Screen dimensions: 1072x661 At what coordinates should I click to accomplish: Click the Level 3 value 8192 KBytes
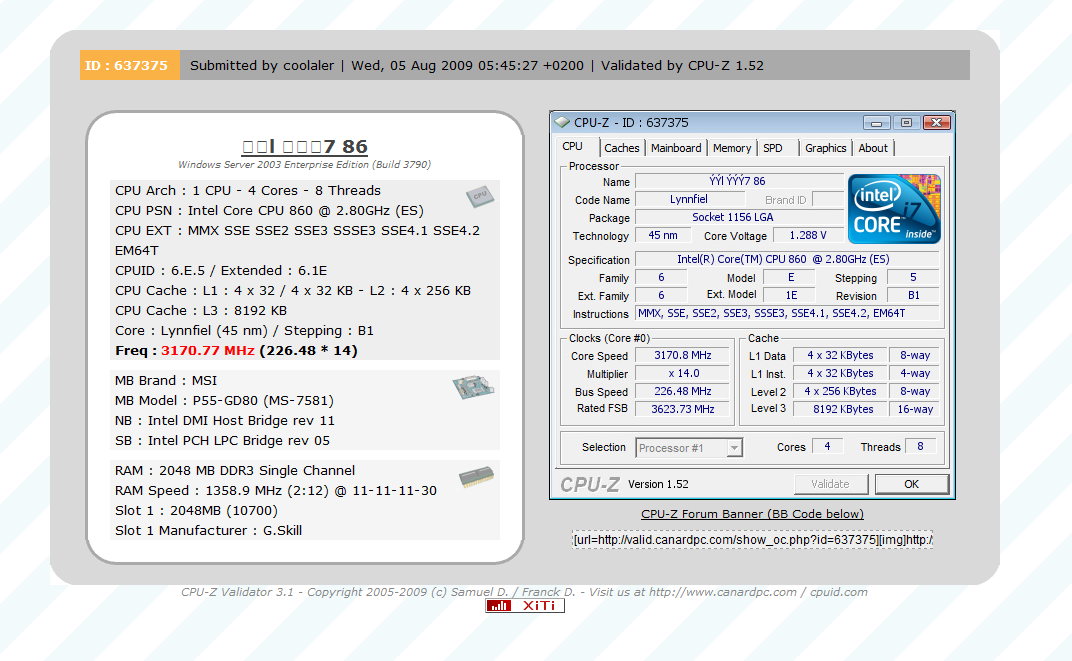coord(840,409)
